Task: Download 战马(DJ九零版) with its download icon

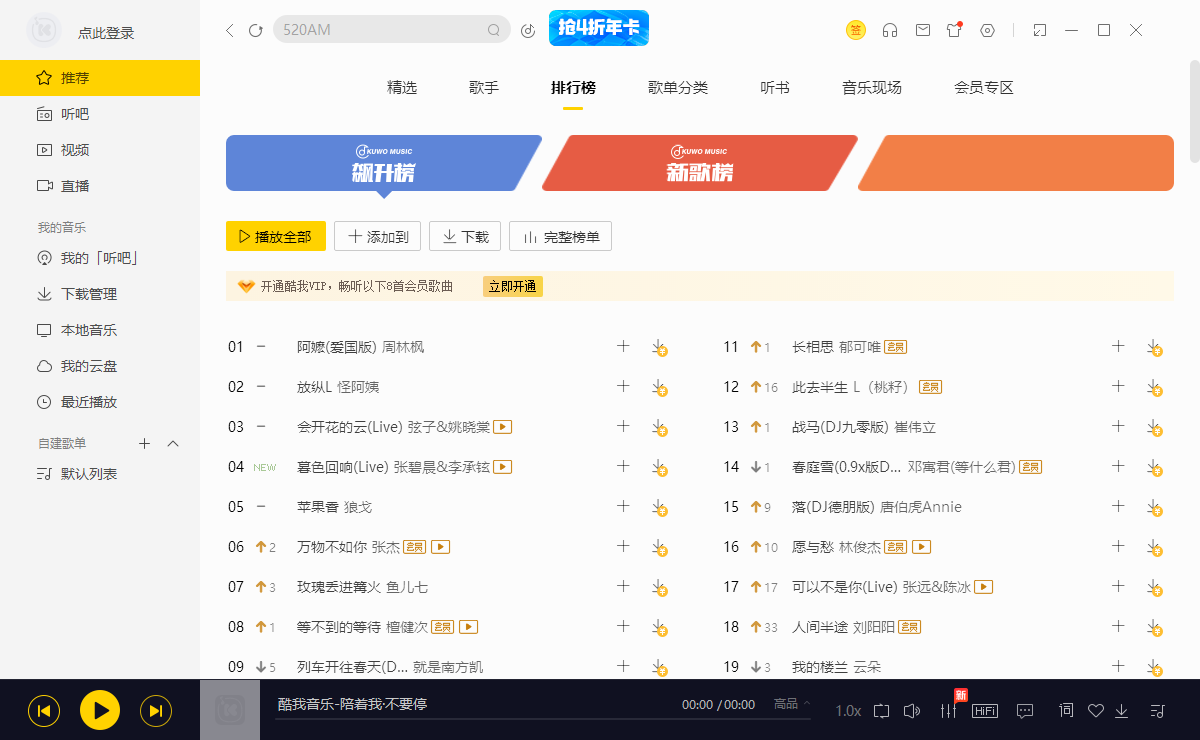Action: coord(1154,427)
